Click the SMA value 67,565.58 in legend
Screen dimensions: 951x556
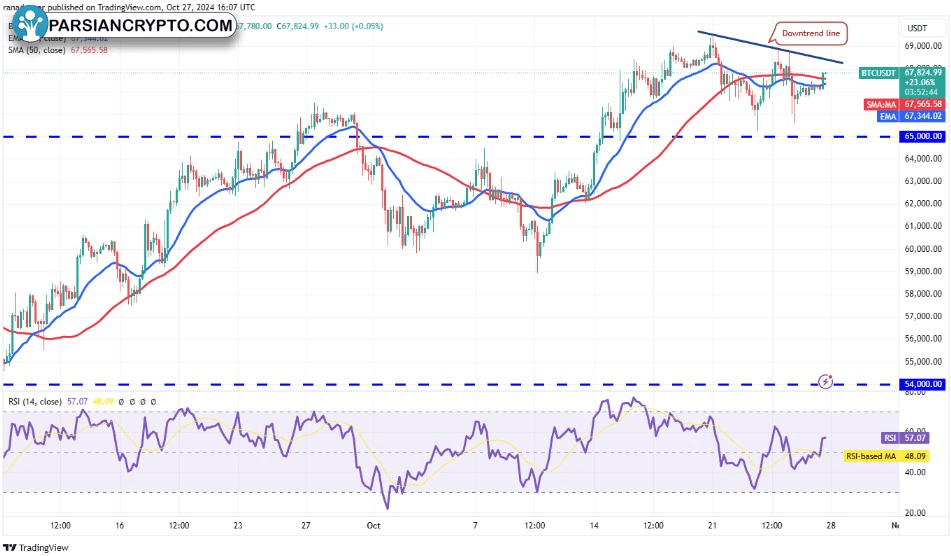coord(89,50)
